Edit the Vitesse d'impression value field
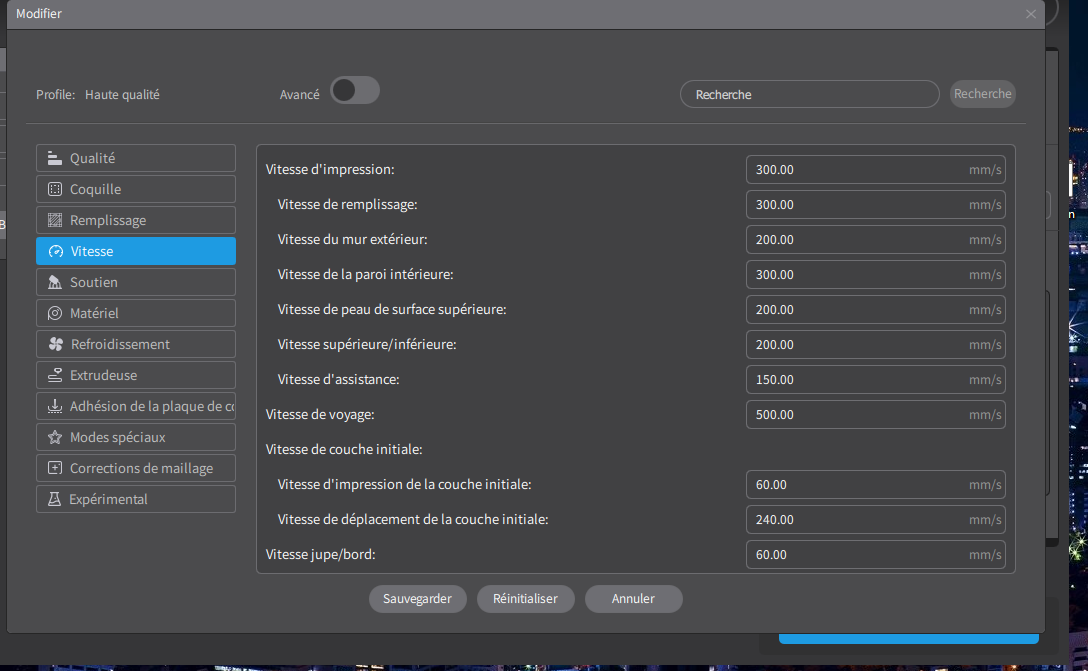The width and height of the screenshot is (1088, 671). click(x=876, y=170)
